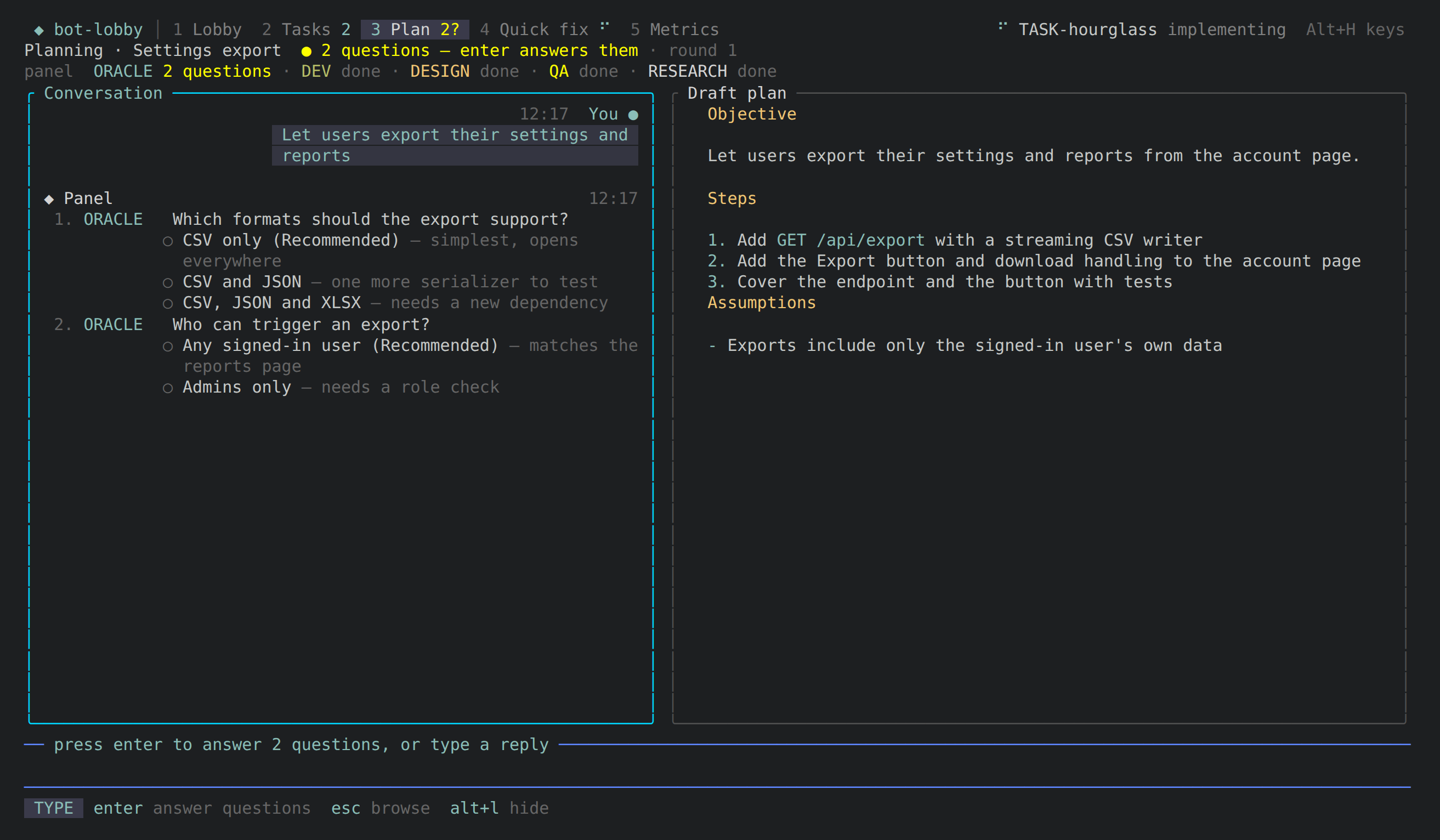Switch to the 5 Metrics tab

pos(674,29)
